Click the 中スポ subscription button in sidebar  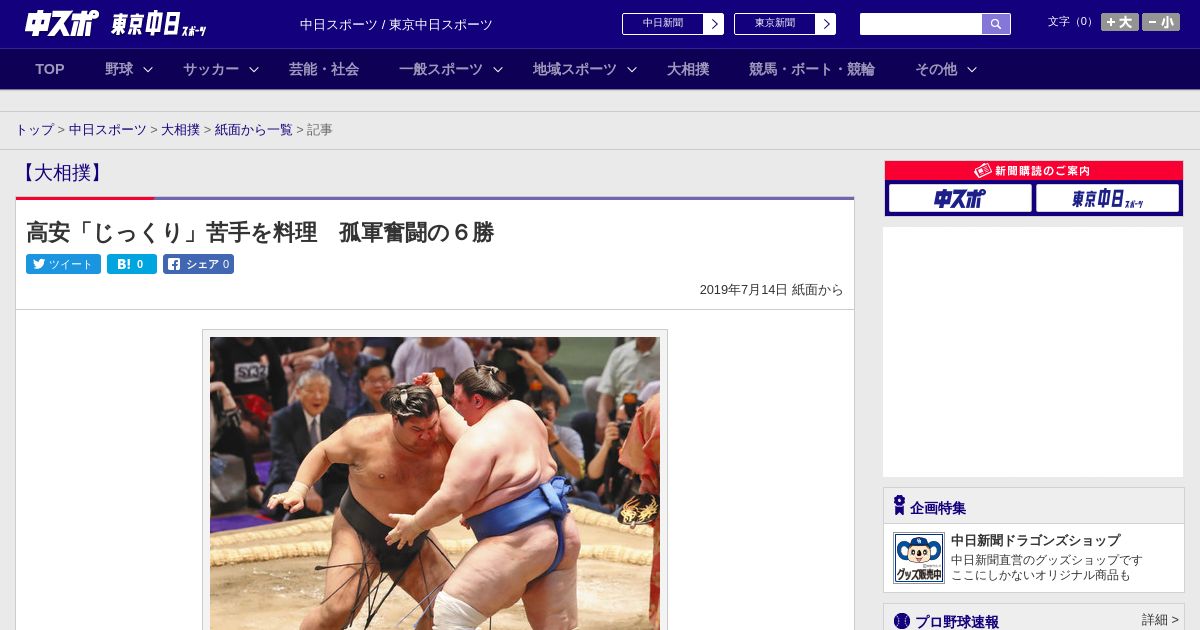click(960, 198)
